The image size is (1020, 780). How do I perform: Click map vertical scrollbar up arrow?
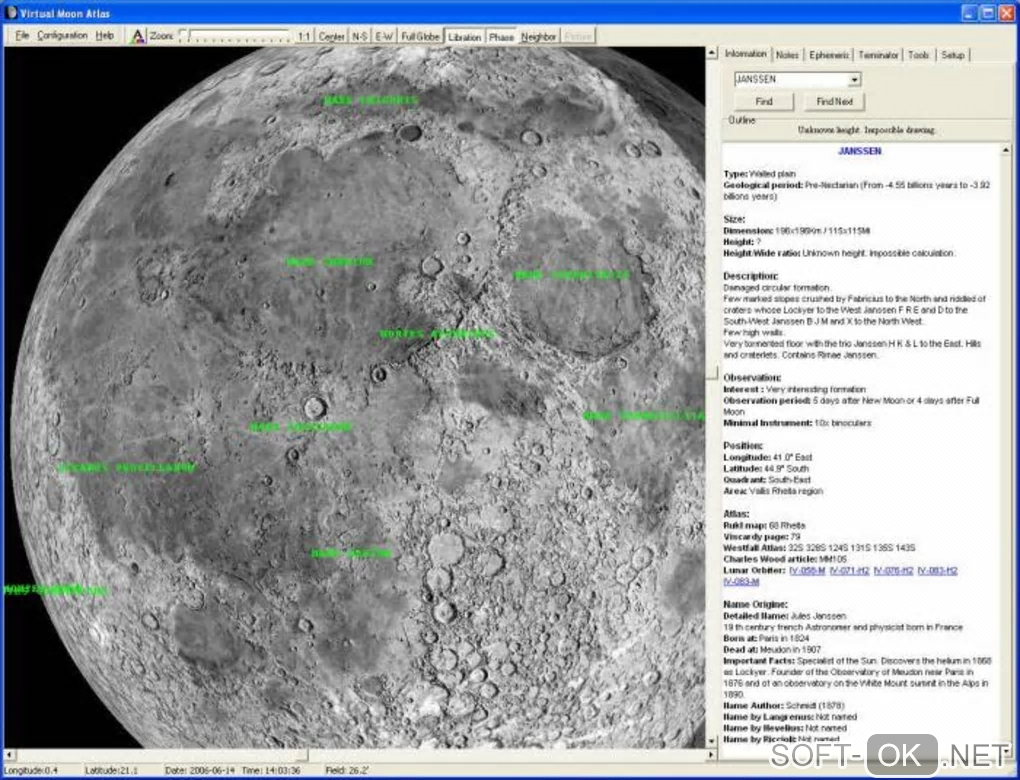712,53
